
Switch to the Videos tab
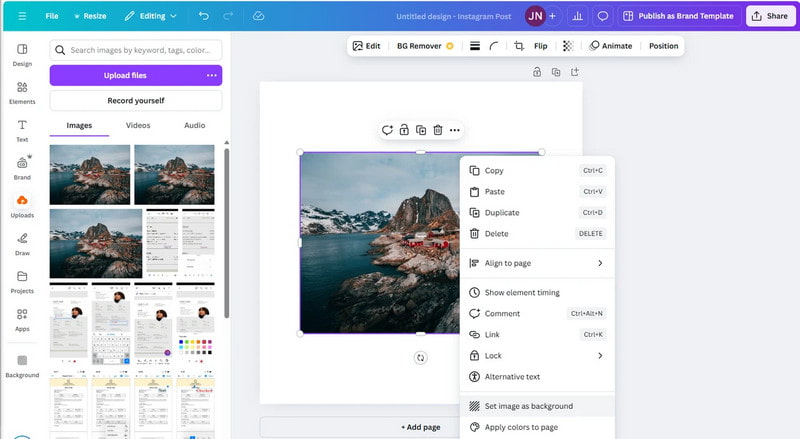138,125
